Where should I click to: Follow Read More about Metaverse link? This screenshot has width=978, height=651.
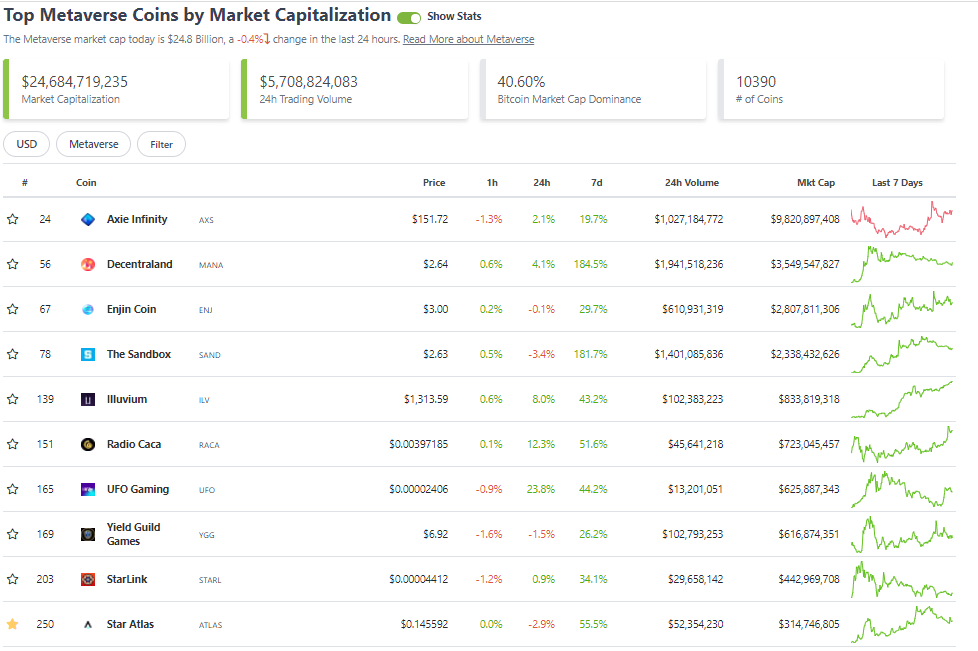pyautogui.click(x=468, y=39)
